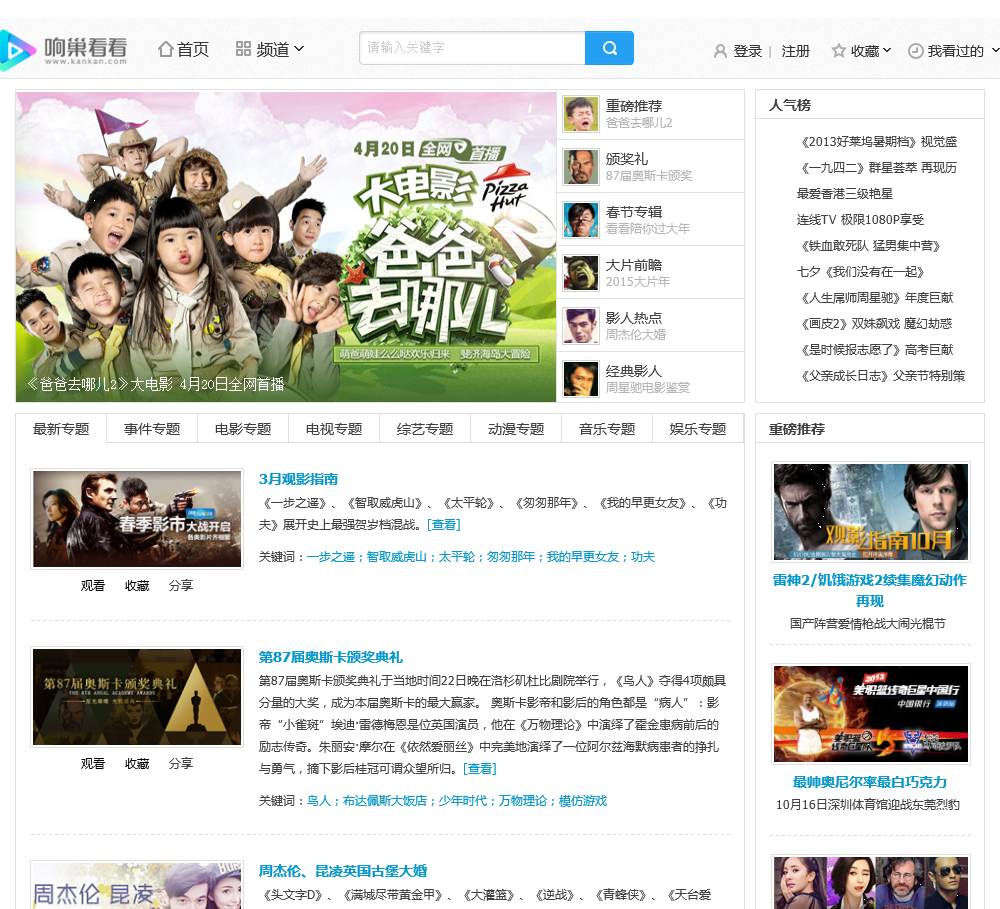Select 颁奖礼 87届奥斯卡颁奖 thumbnail
Viewport: 1000px width, 909px height.
(581, 167)
